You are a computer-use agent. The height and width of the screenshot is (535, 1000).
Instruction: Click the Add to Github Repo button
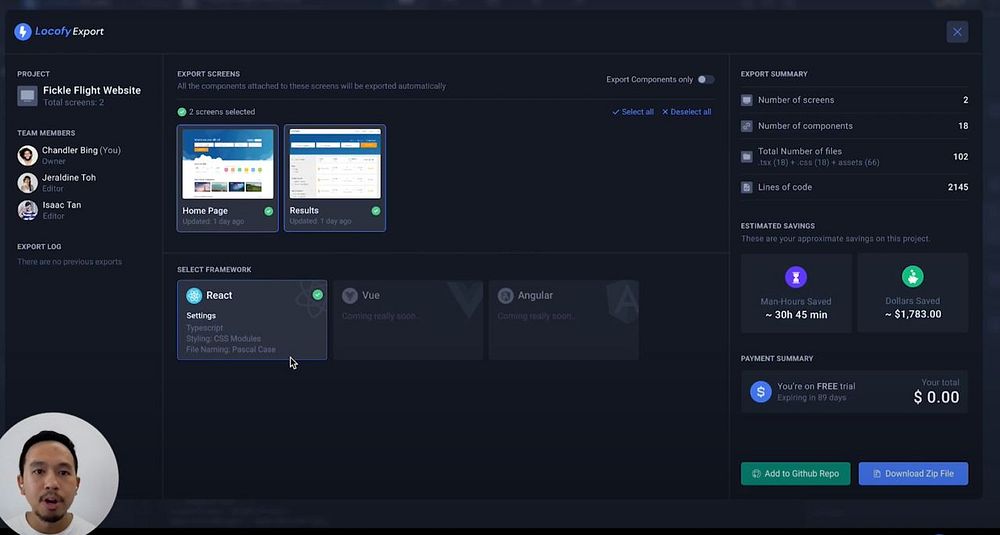tap(795, 474)
